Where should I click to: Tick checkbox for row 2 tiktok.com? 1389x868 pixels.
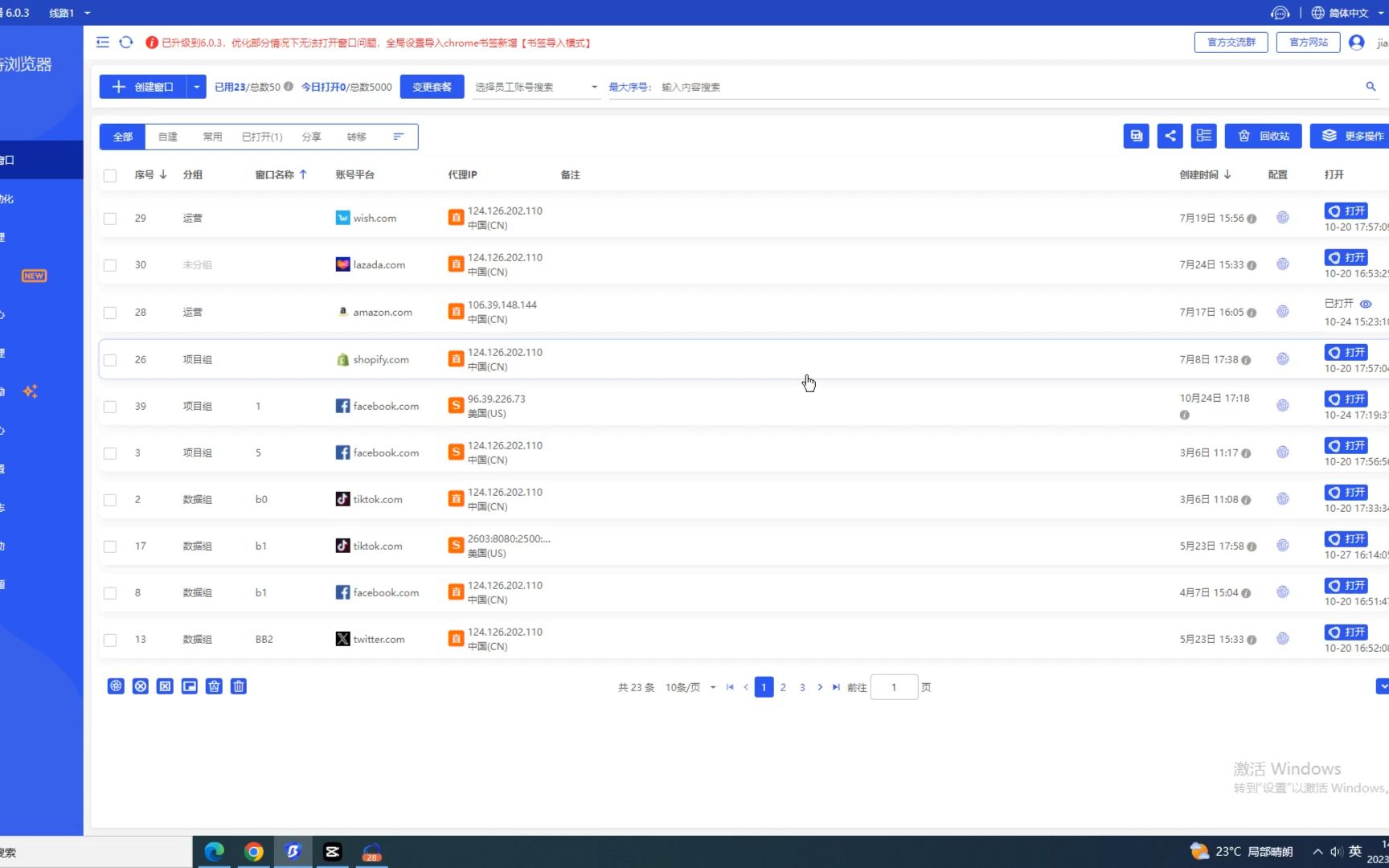point(110,500)
